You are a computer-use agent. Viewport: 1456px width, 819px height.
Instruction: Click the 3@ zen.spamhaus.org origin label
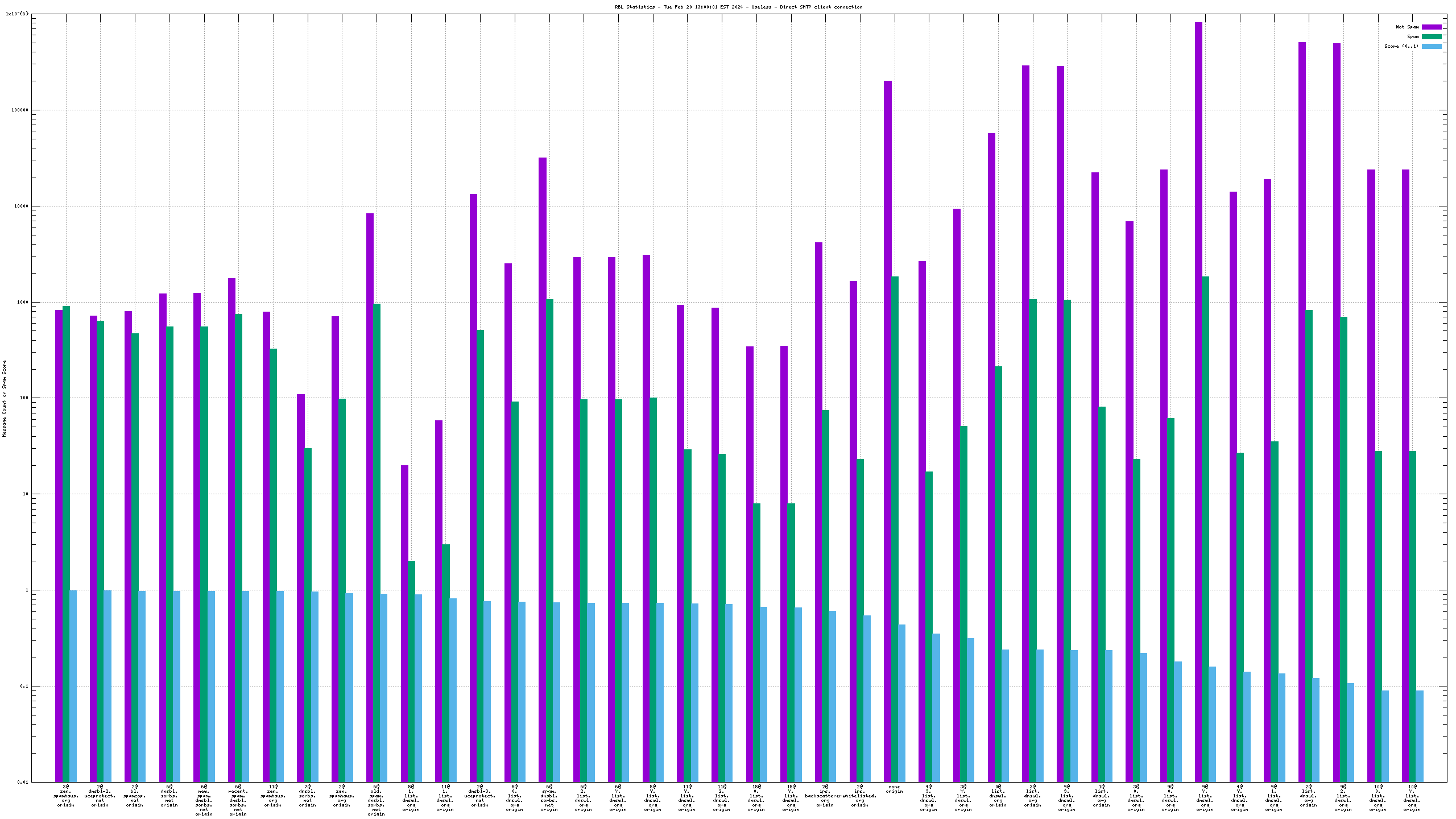pyautogui.click(x=66, y=796)
